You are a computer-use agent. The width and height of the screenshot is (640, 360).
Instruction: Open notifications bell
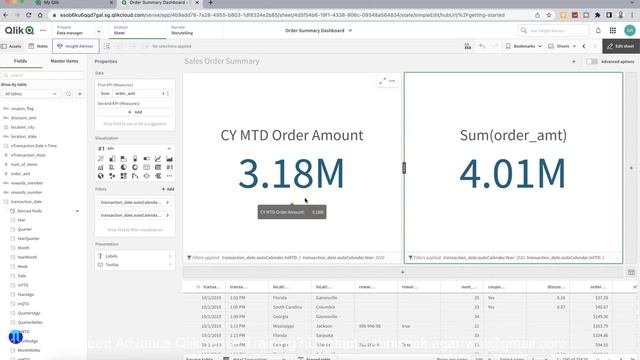point(598,31)
